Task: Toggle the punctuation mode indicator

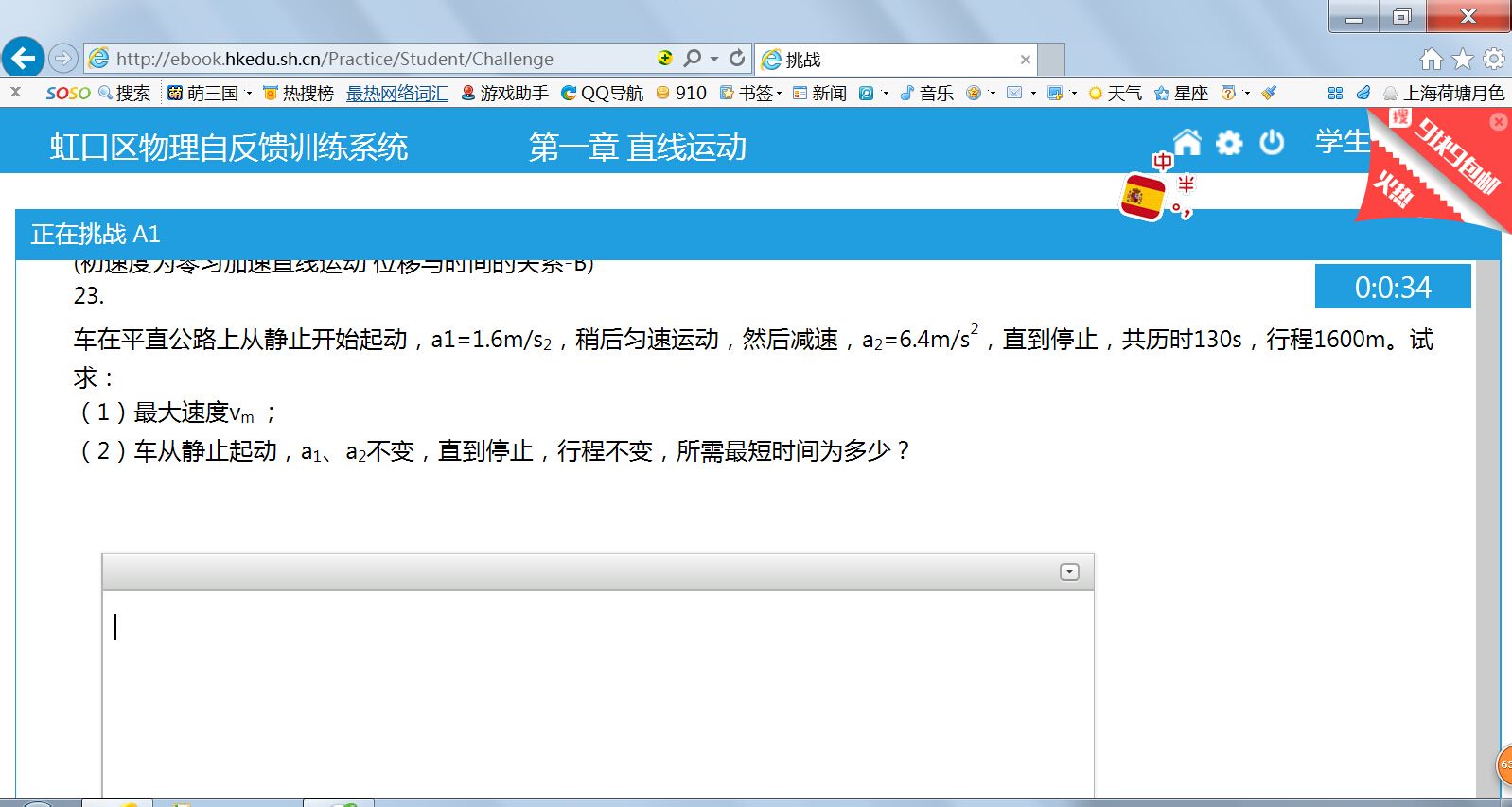Action: 1182,209
